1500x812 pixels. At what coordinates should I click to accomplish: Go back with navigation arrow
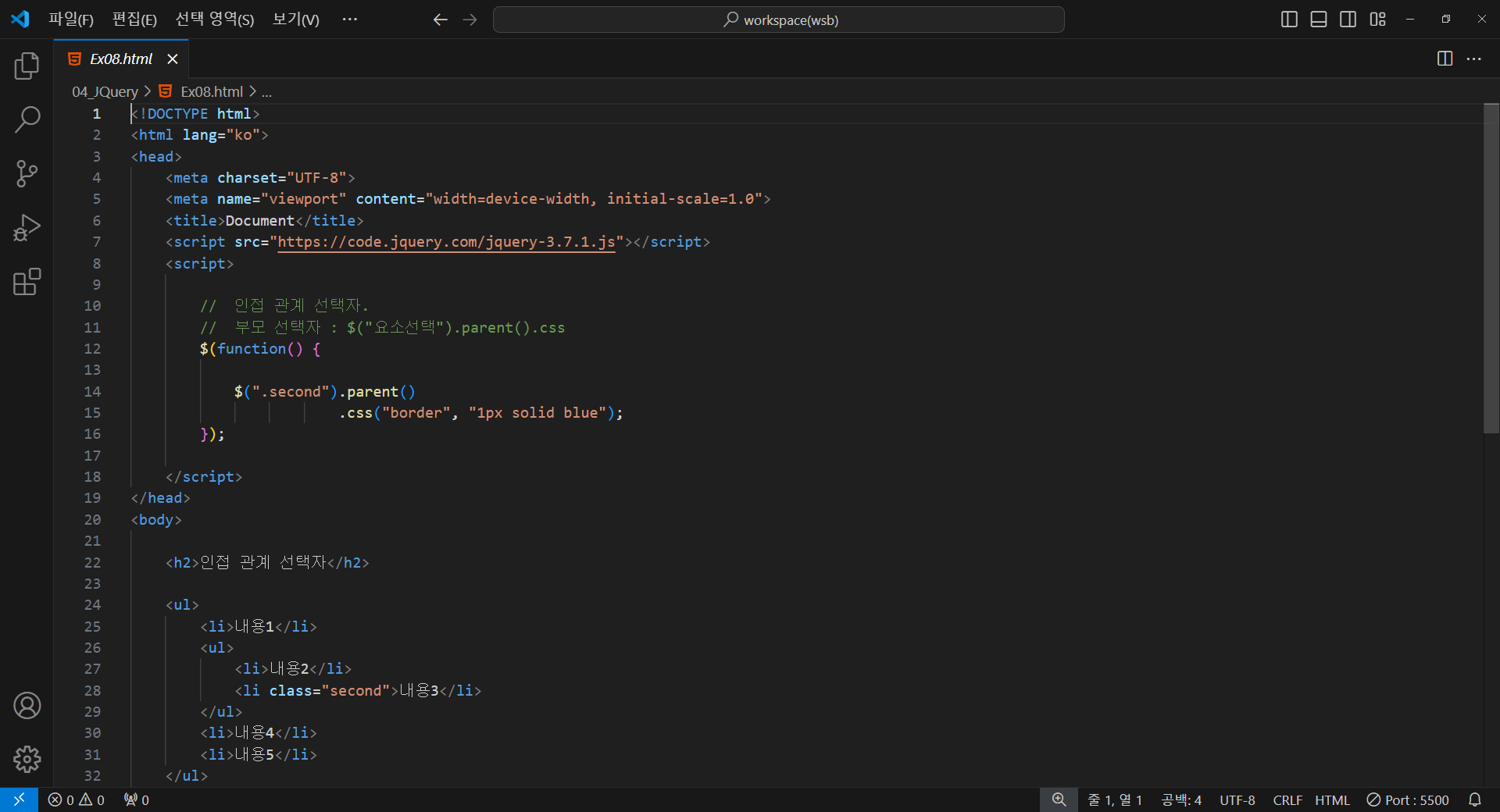tap(440, 20)
